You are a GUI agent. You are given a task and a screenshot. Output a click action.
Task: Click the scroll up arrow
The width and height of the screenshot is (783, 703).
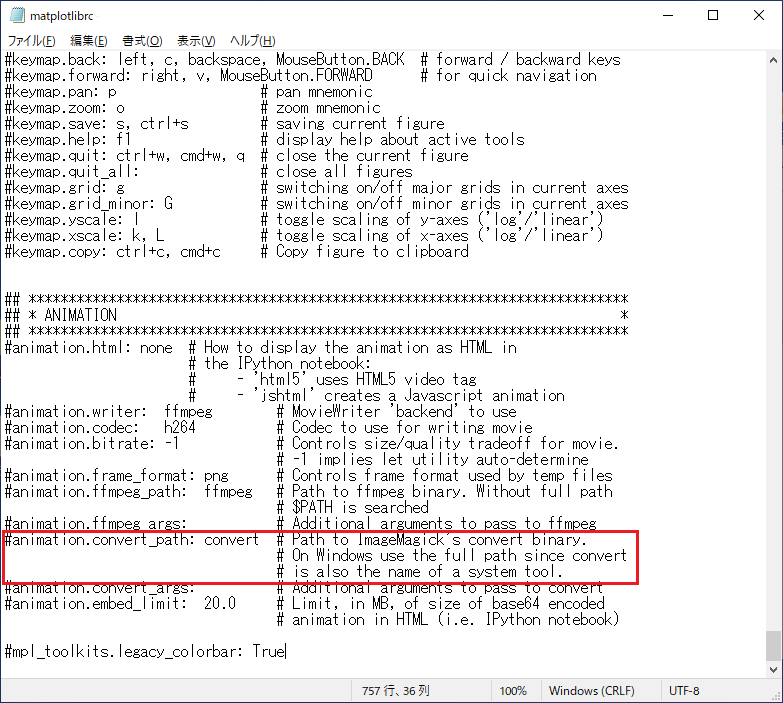tap(773, 60)
